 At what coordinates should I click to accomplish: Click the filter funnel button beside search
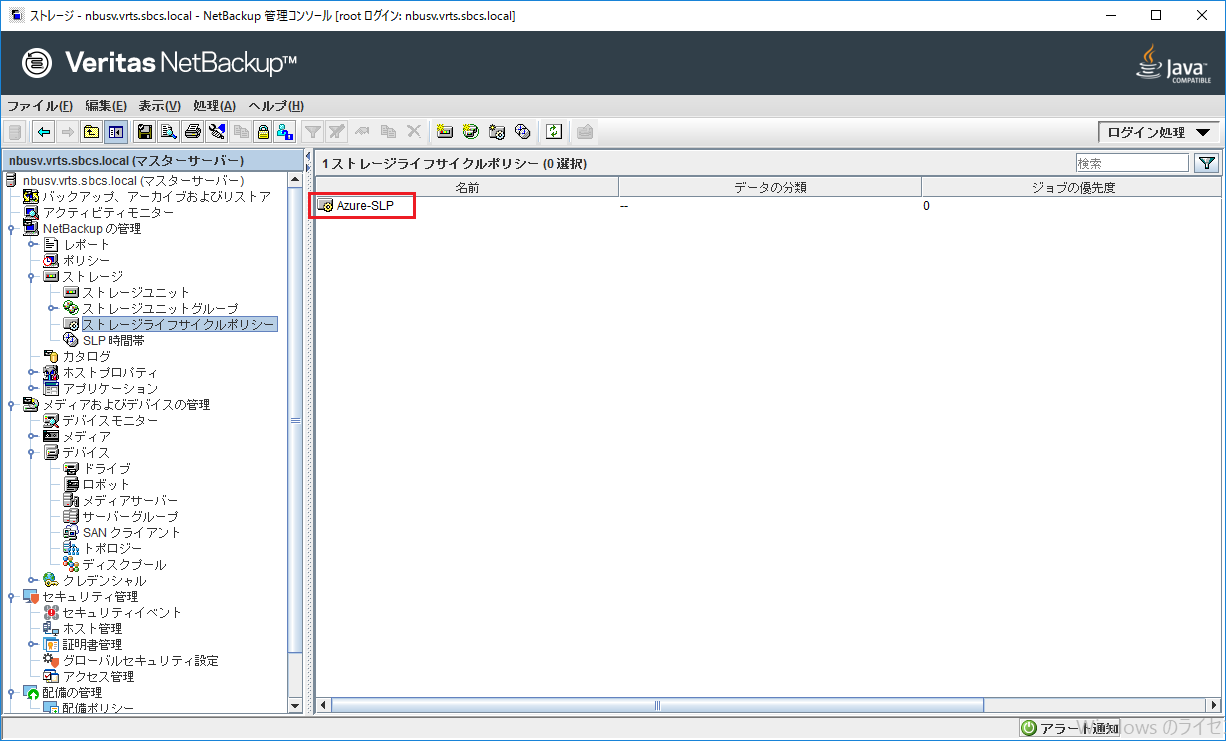(1206, 163)
